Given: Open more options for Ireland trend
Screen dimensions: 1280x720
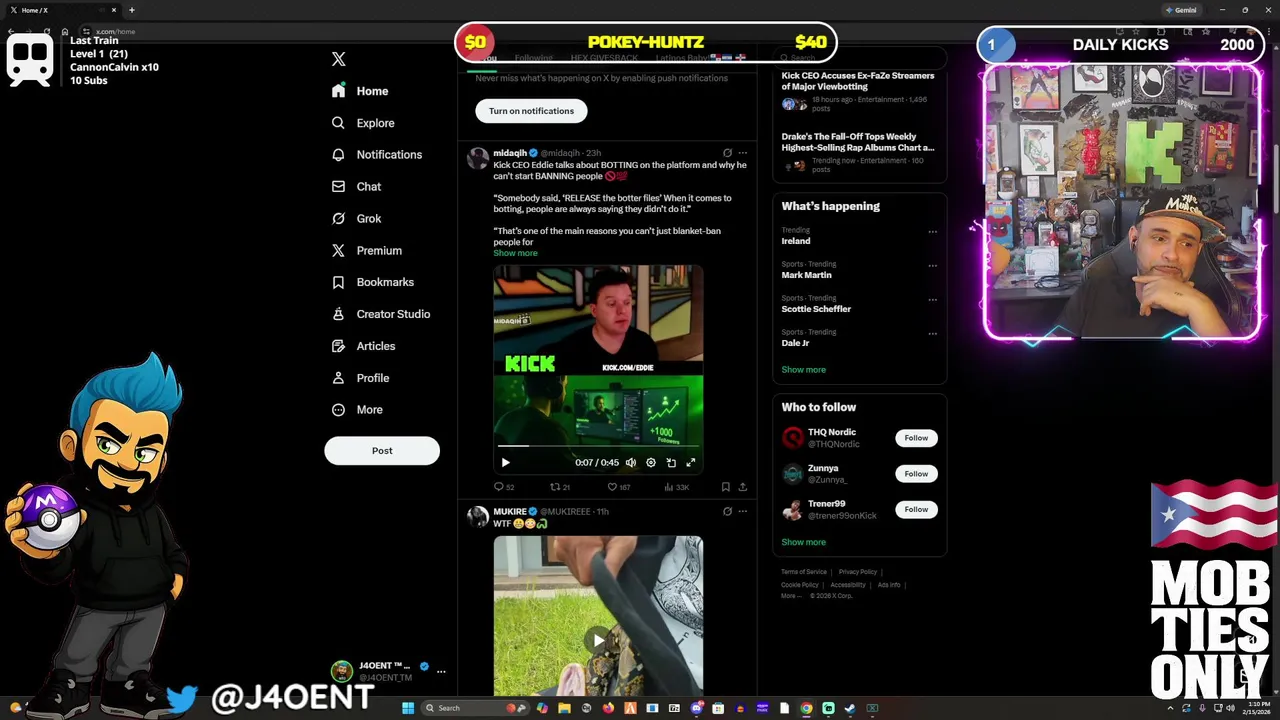Looking at the screenshot, I should (x=932, y=232).
